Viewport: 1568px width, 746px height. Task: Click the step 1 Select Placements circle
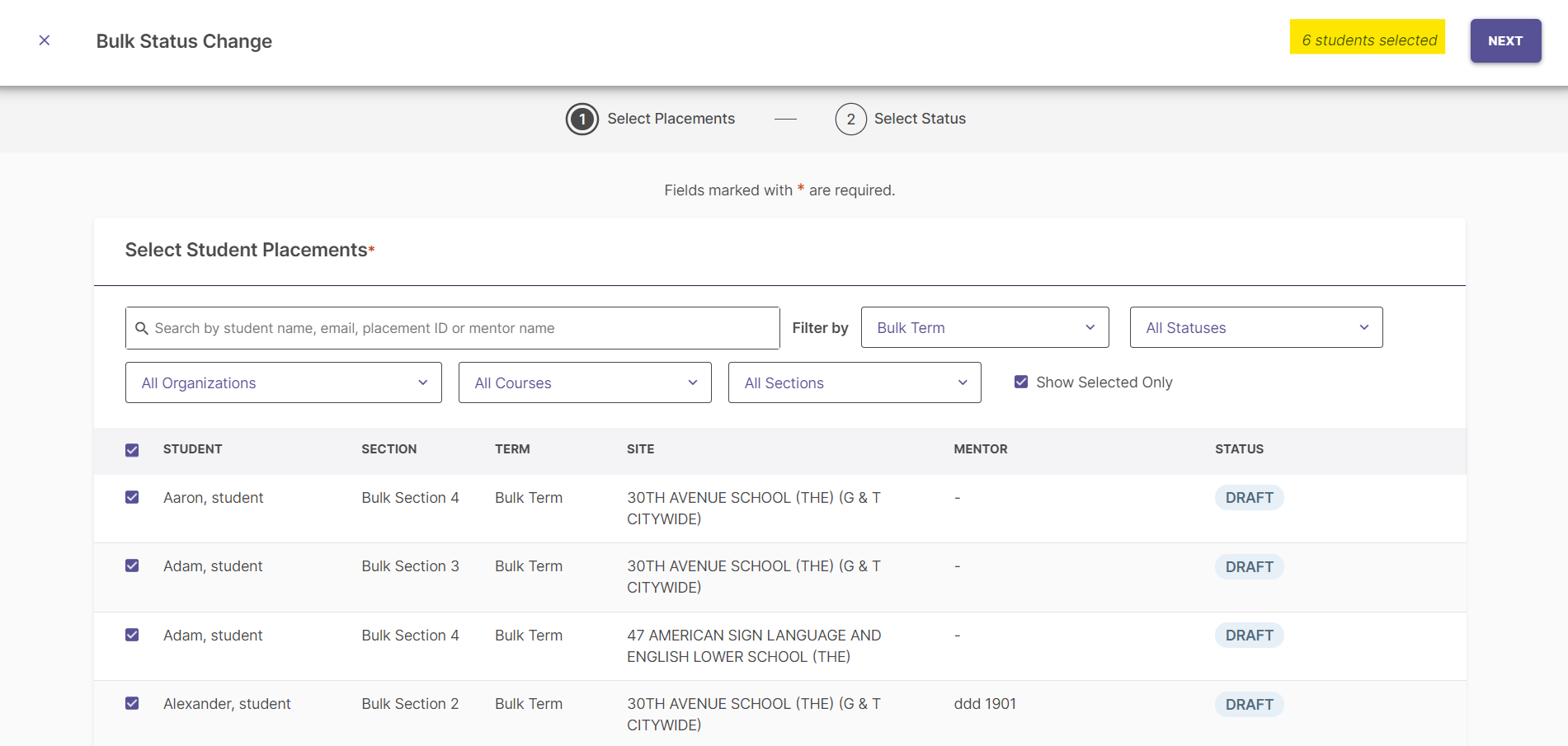click(582, 119)
